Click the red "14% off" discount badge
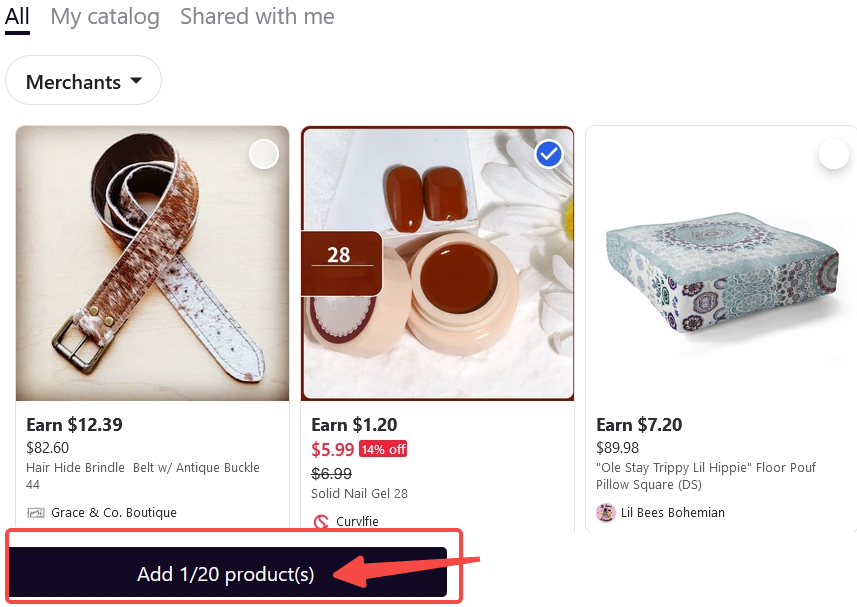This screenshot has height=607, width=857. [x=381, y=448]
